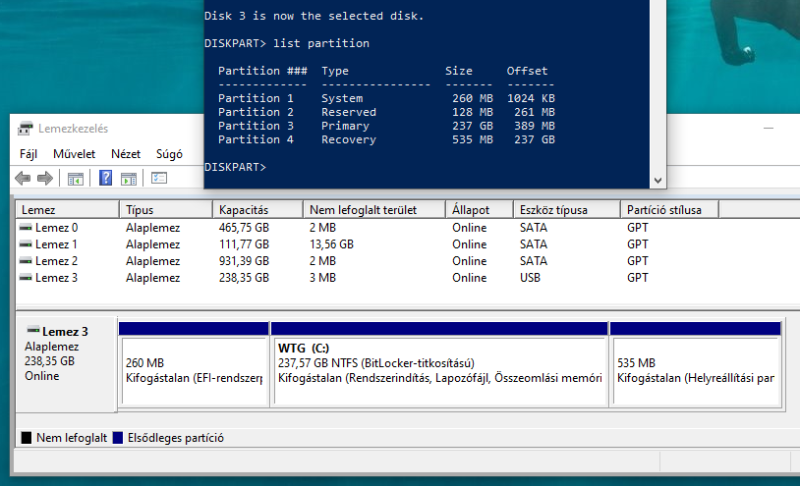This screenshot has height=486, width=800.
Task: Click the Nem lefoglalt legend label
Action: click(71, 438)
